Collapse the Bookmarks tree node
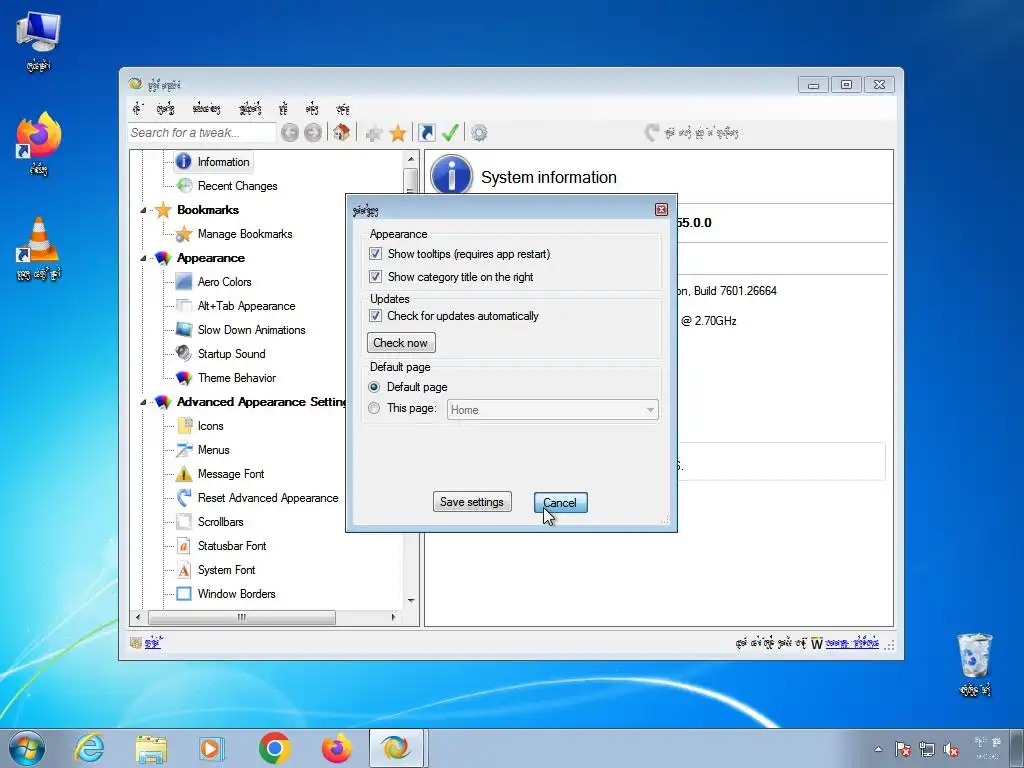This screenshot has height=768, width=1024. (143, 210)
